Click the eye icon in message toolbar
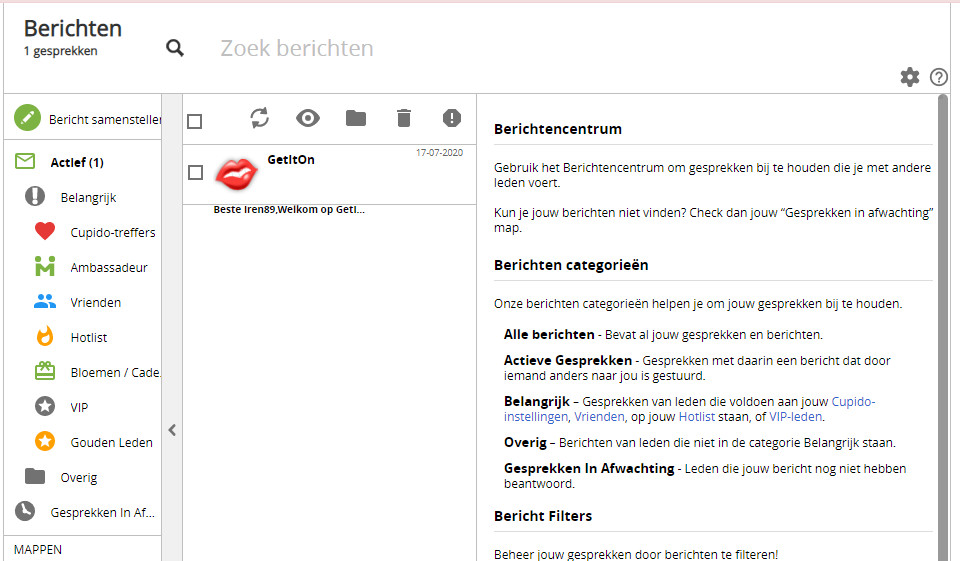The height and width of the screenshot is (561, 960). pos(308,118)
